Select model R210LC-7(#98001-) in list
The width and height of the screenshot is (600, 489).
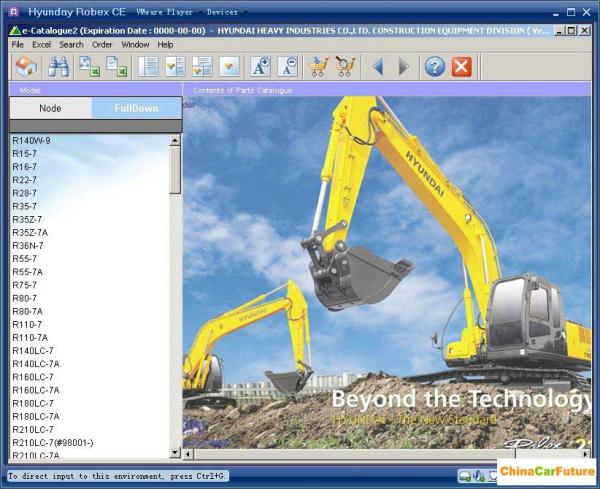tap(53, 443)
